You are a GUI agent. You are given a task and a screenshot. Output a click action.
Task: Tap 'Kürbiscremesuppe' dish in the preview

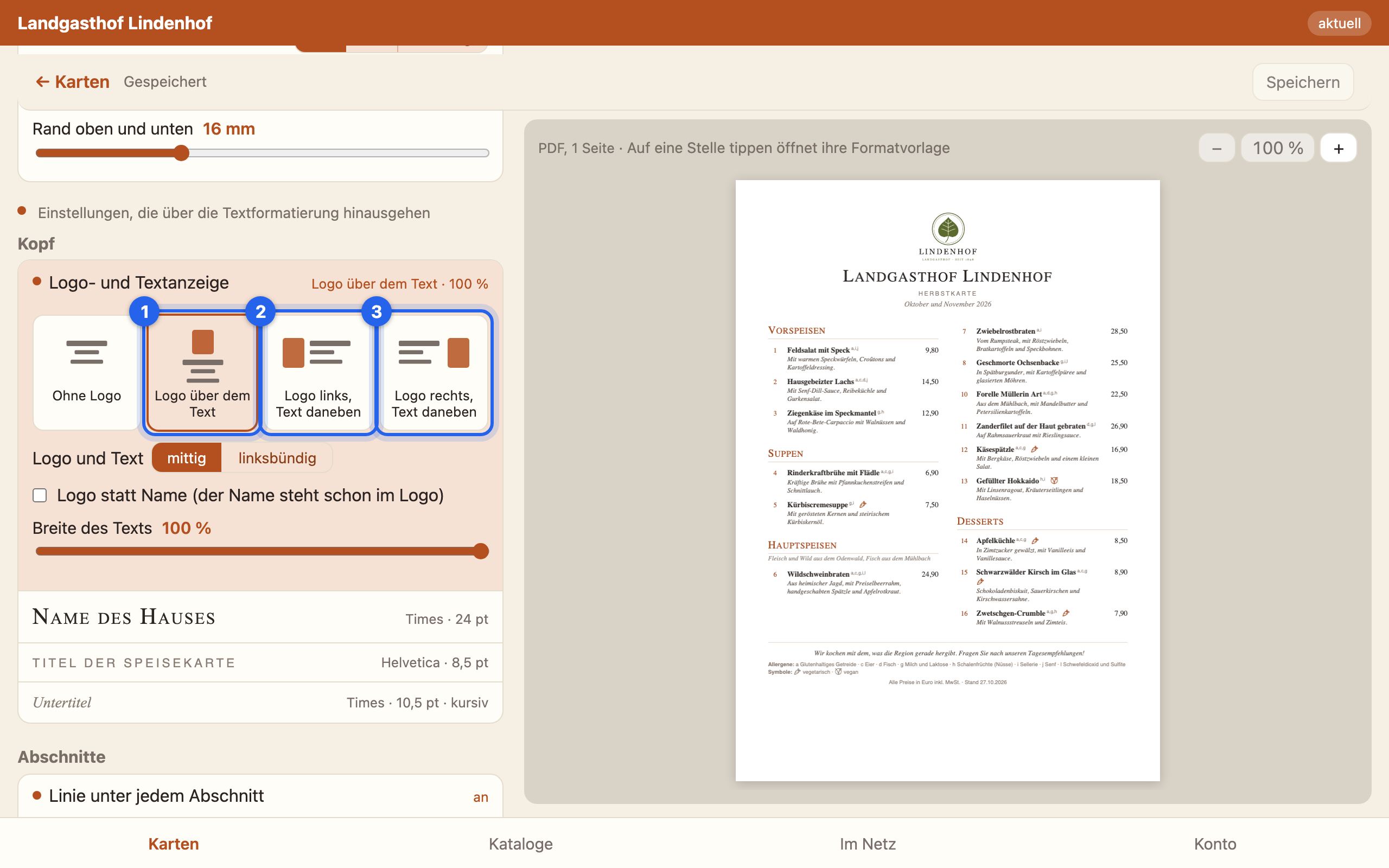coord(817,505)
